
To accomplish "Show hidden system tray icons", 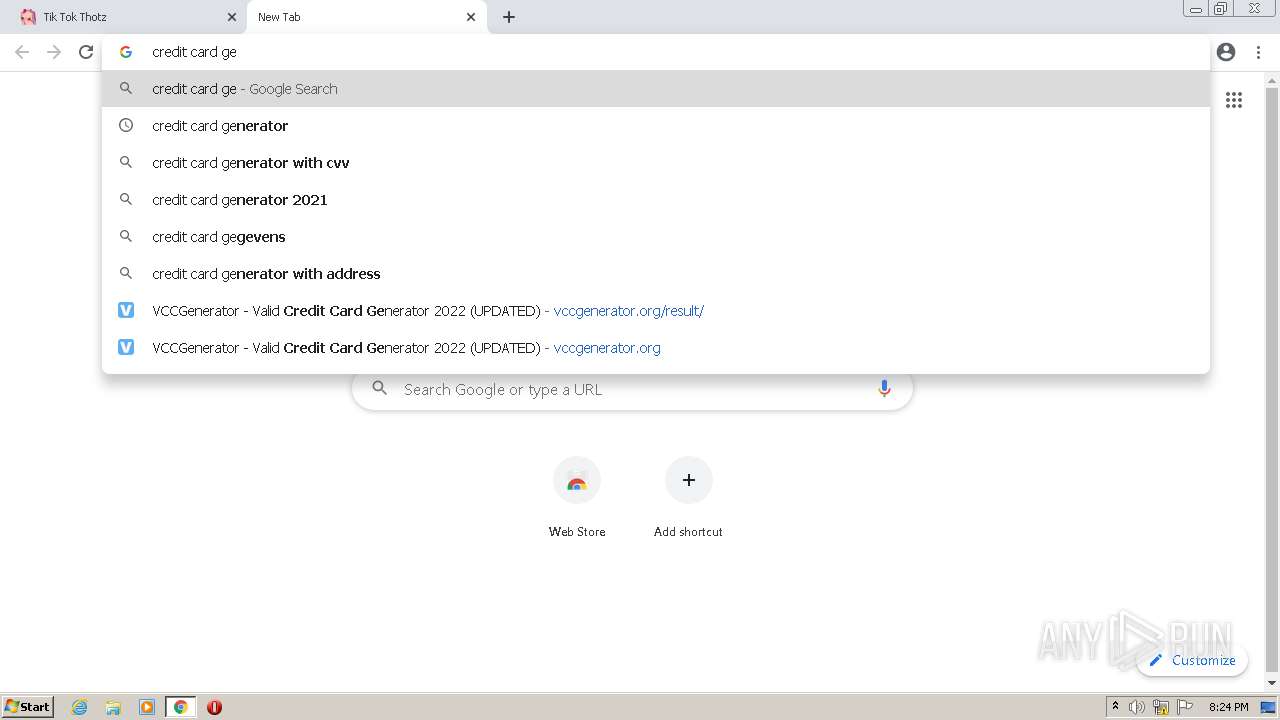I will click(x=1115, y=707).
